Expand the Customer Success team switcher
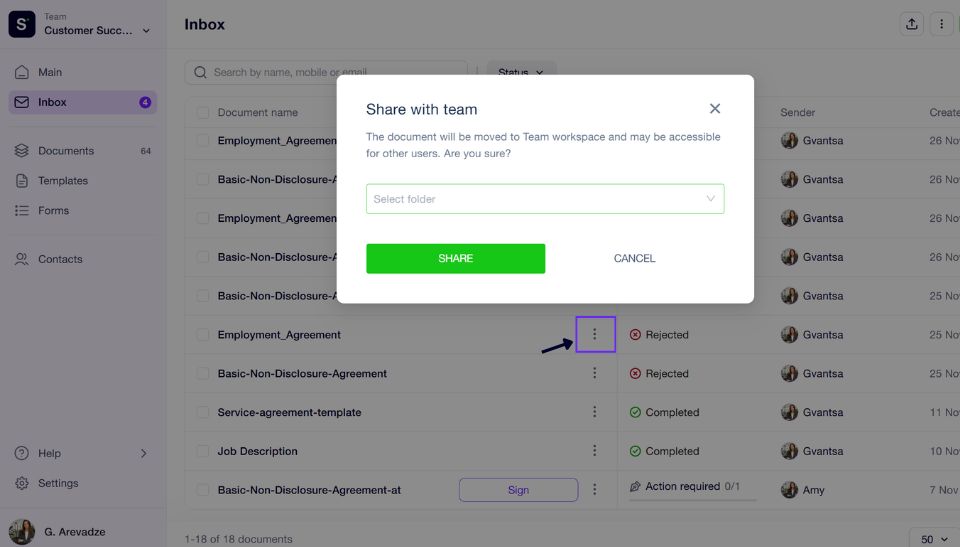The height and width of the screenshot is (547, 960). [146, 31]
